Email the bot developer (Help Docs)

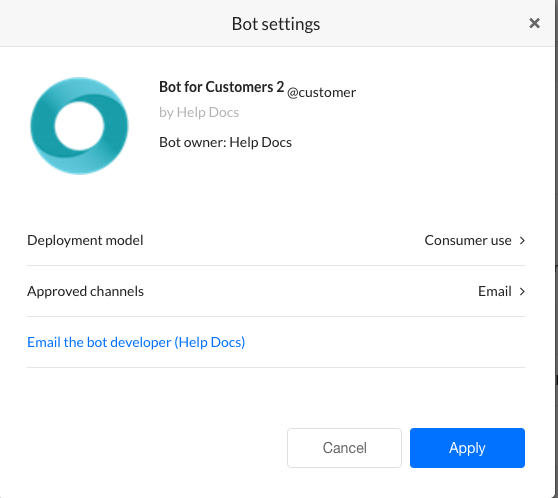(136, 342)
